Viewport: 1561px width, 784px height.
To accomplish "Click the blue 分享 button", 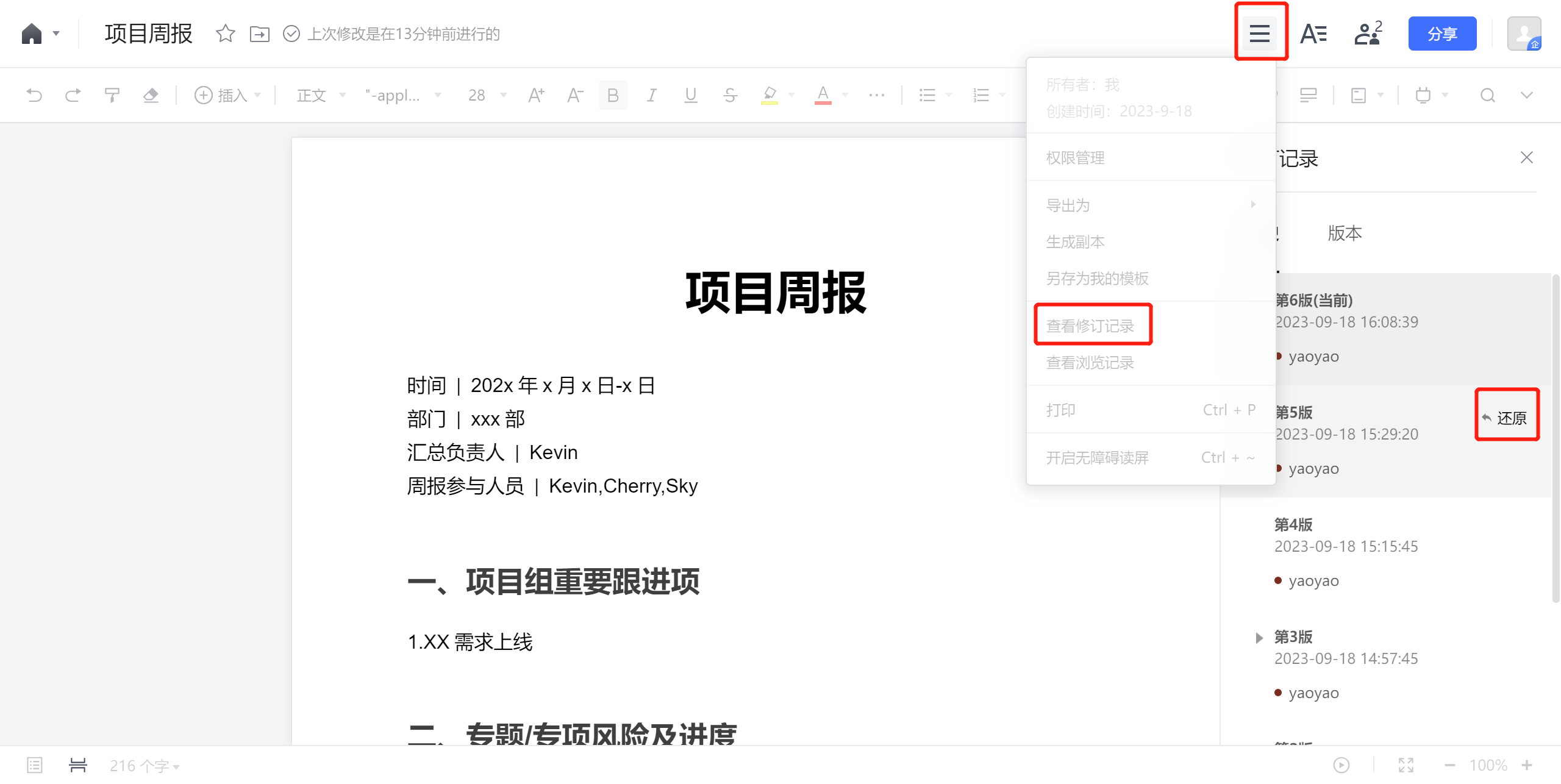I will pos(1442,34).
